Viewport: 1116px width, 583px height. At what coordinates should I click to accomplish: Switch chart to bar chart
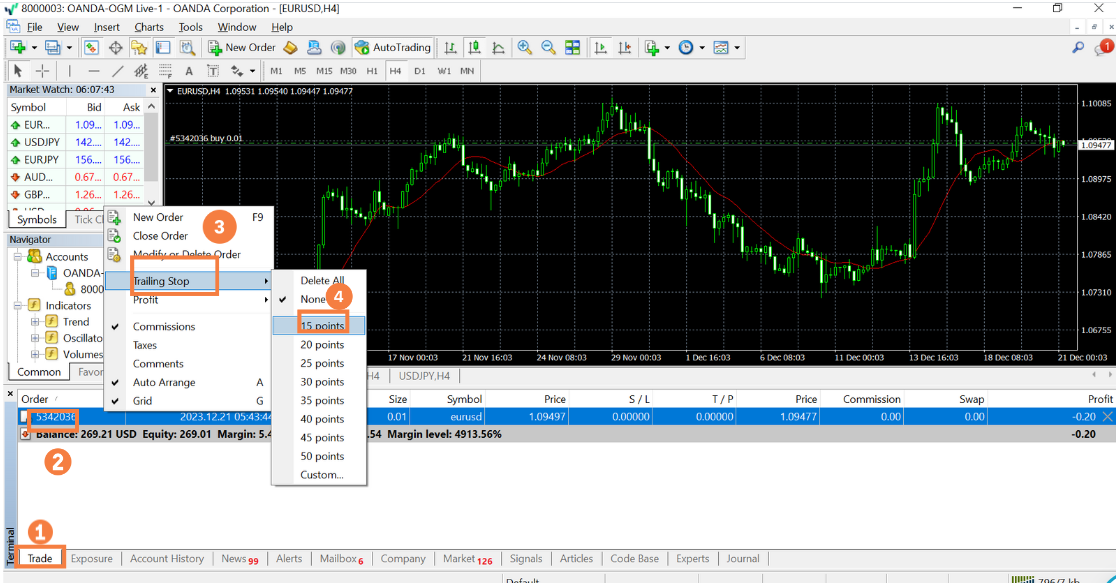point(451,48)
